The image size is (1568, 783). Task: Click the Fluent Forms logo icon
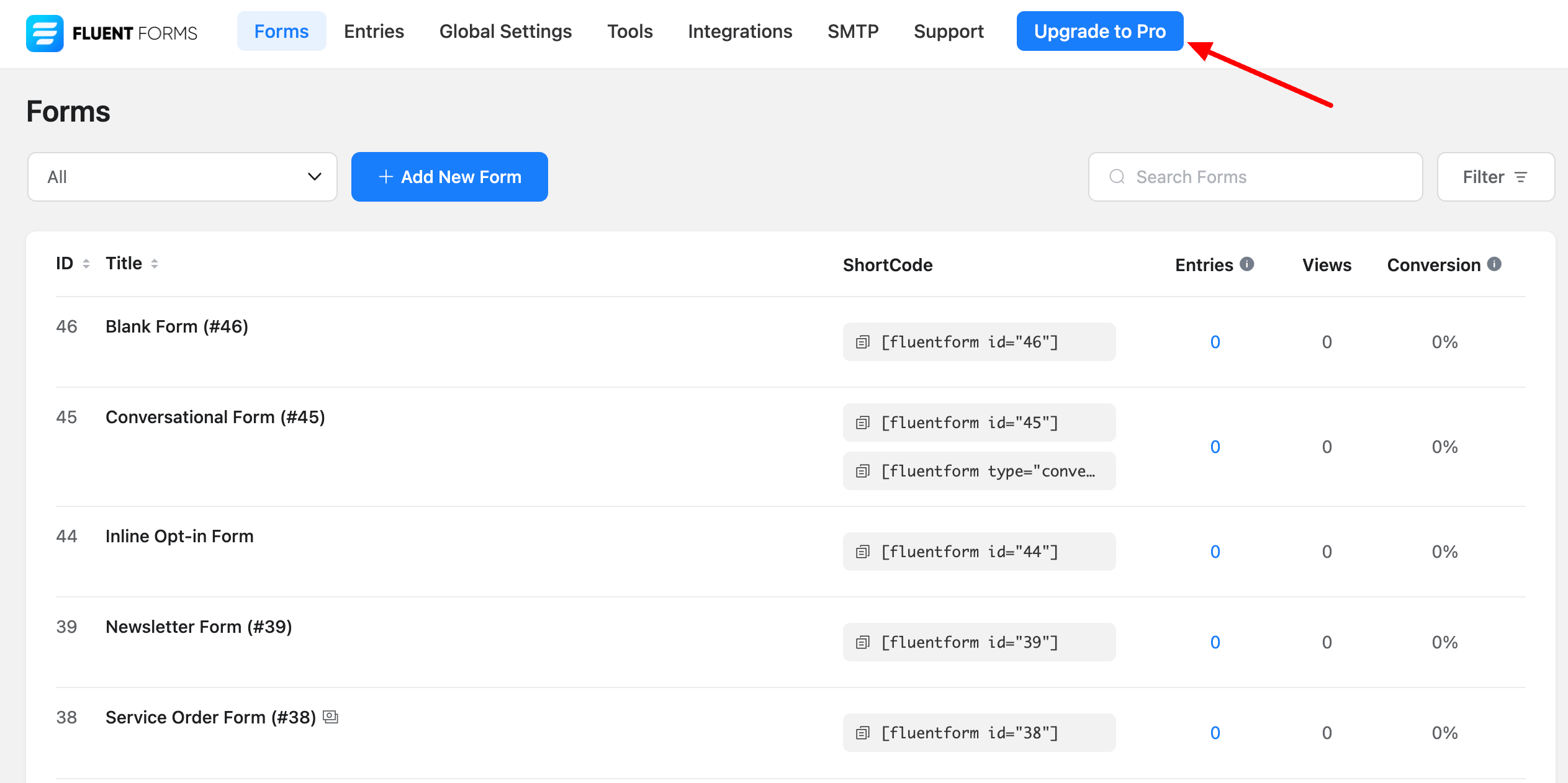pyautogui.click(x=45, y=32)
